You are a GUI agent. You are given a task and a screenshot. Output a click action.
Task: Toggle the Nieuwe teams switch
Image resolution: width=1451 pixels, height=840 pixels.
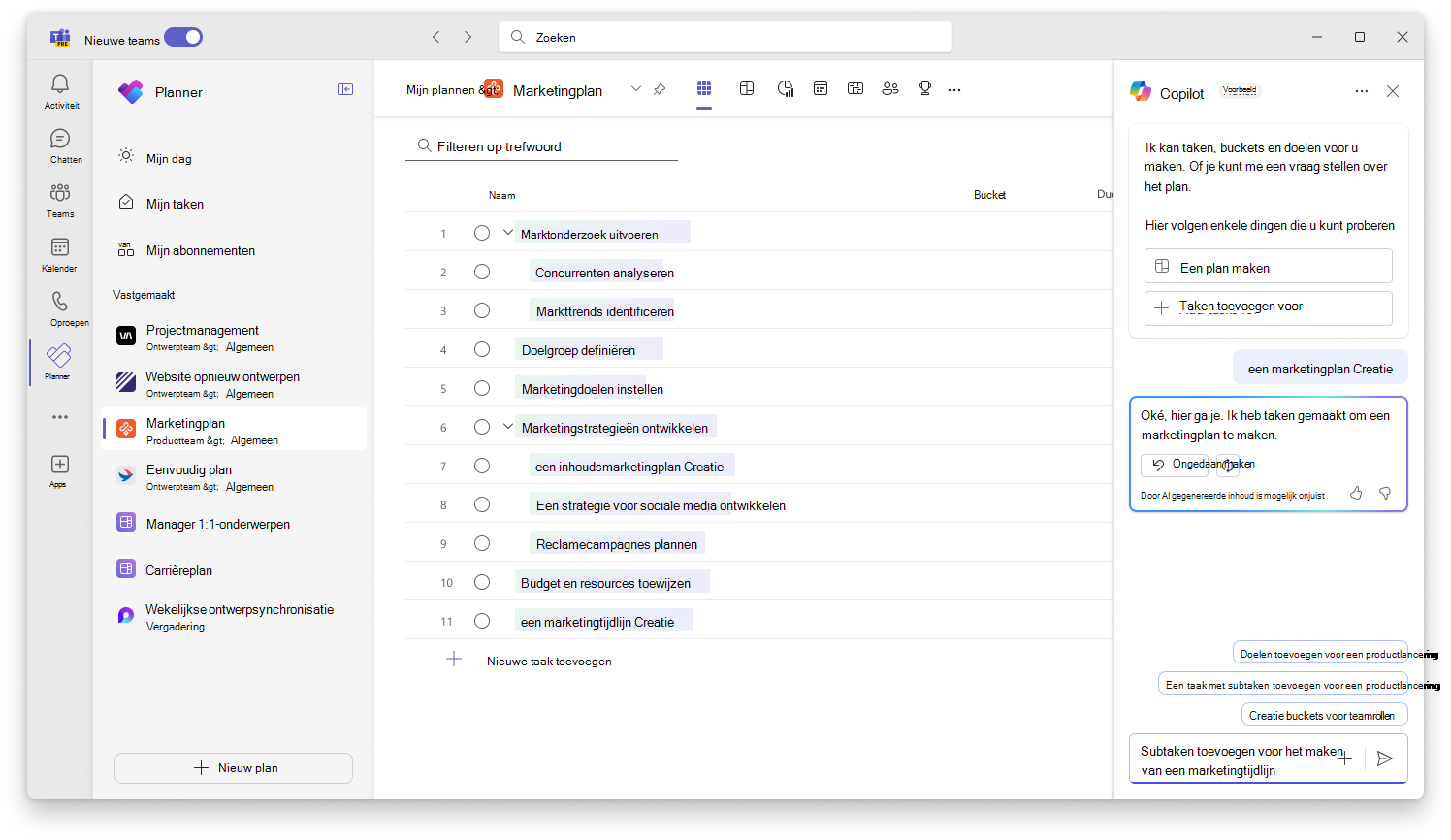pos(183,37)
